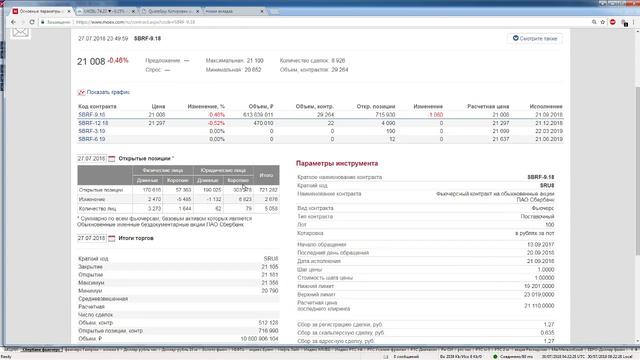Screen dimensions: 640x360
Task: Click the Верхний лимит parameter row
Action: [x=425, y=295]
